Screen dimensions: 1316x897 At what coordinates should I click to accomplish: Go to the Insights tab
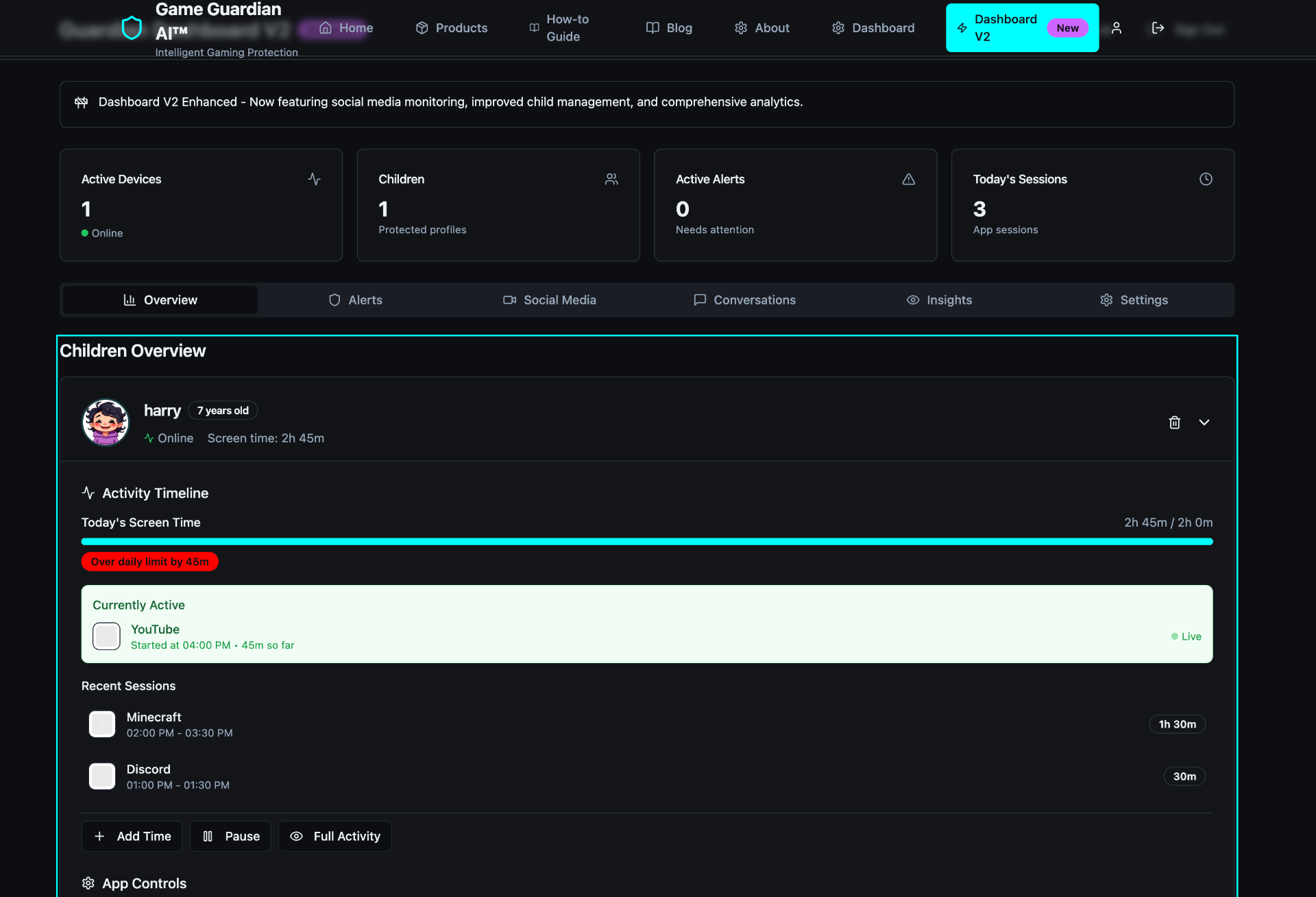tap(939, 300)
